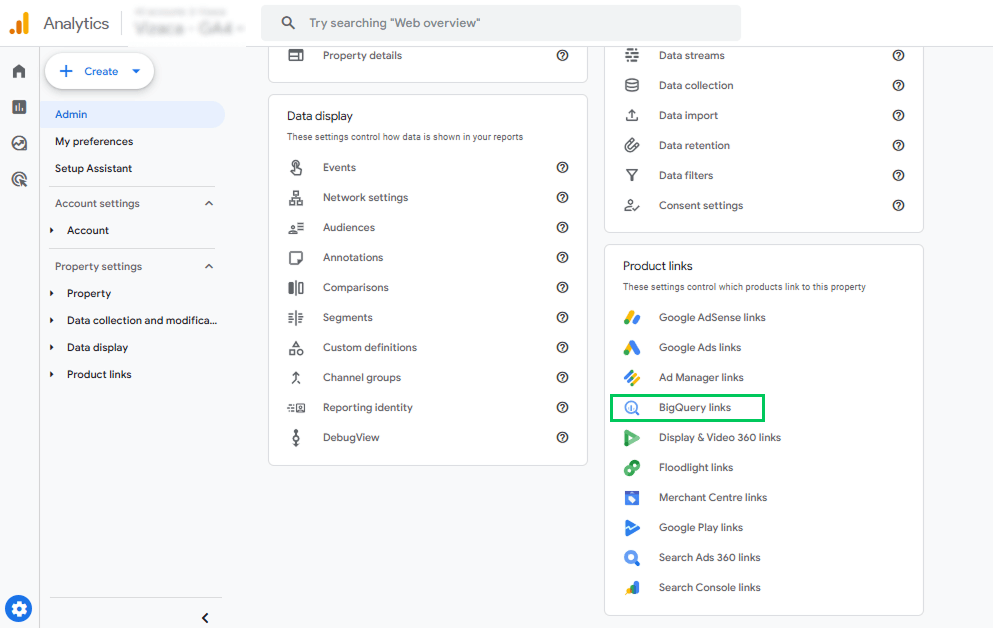Open the Reports icon in left rail

pos(19,107)
